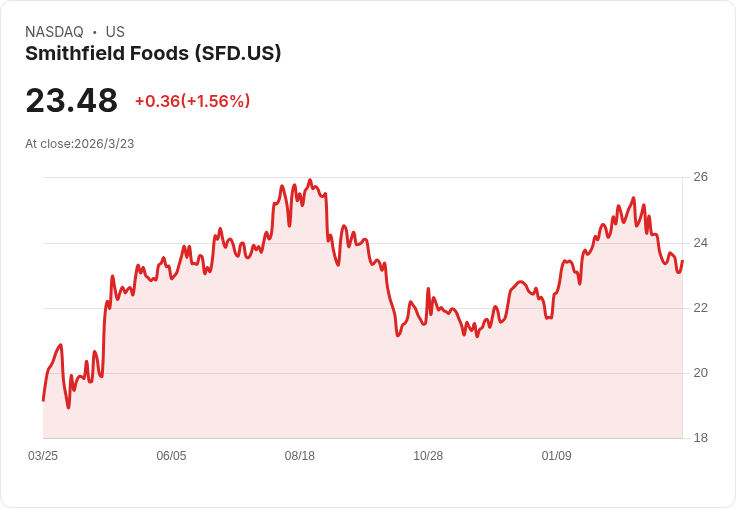The width and height of the screenshot is (736, 508).
Task: Select the 06/05 date axis label
Action: [x=171, y=456]
